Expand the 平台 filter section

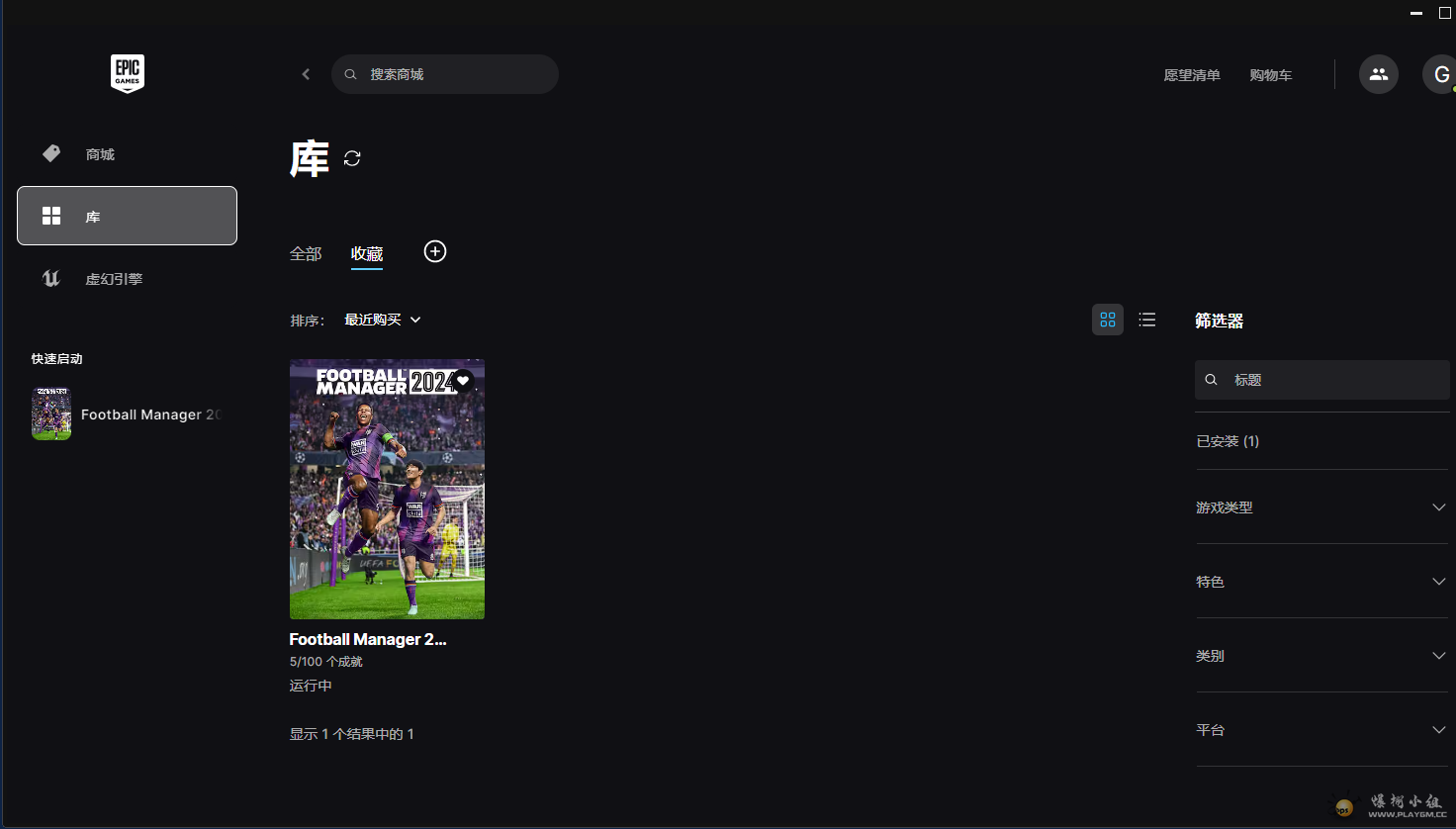1321,730
